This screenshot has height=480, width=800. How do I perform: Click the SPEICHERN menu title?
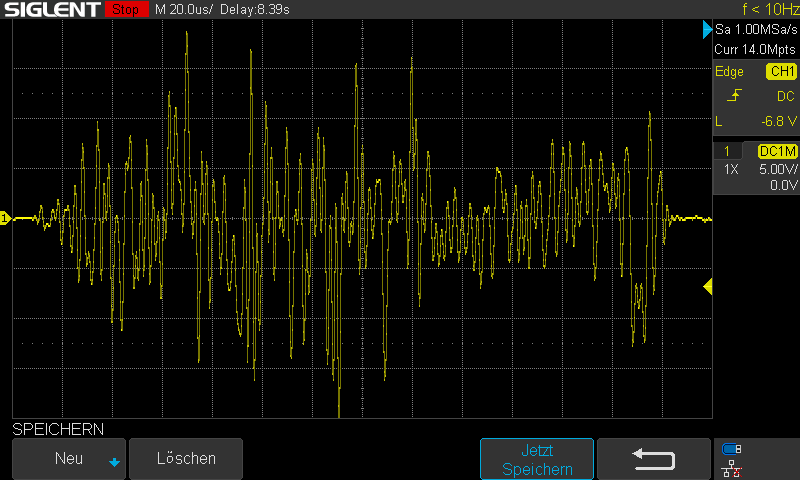tap(58, 430)
